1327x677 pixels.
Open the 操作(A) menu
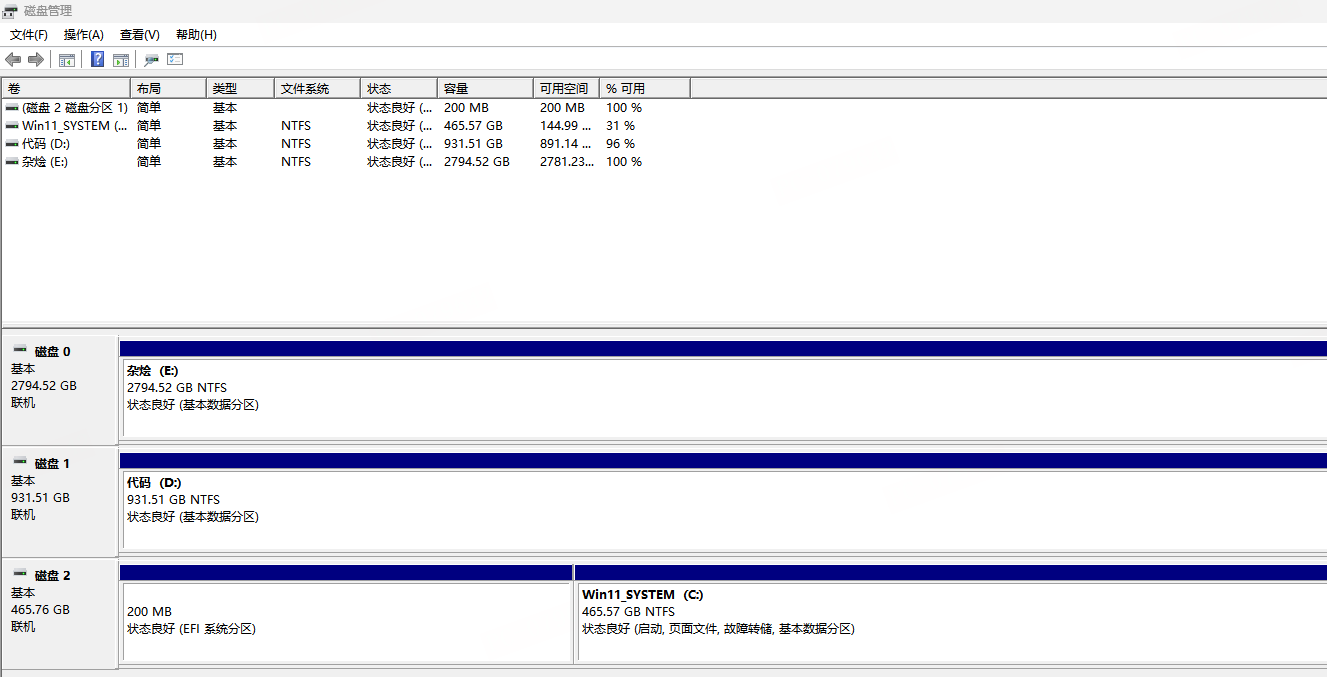point(84,35)
